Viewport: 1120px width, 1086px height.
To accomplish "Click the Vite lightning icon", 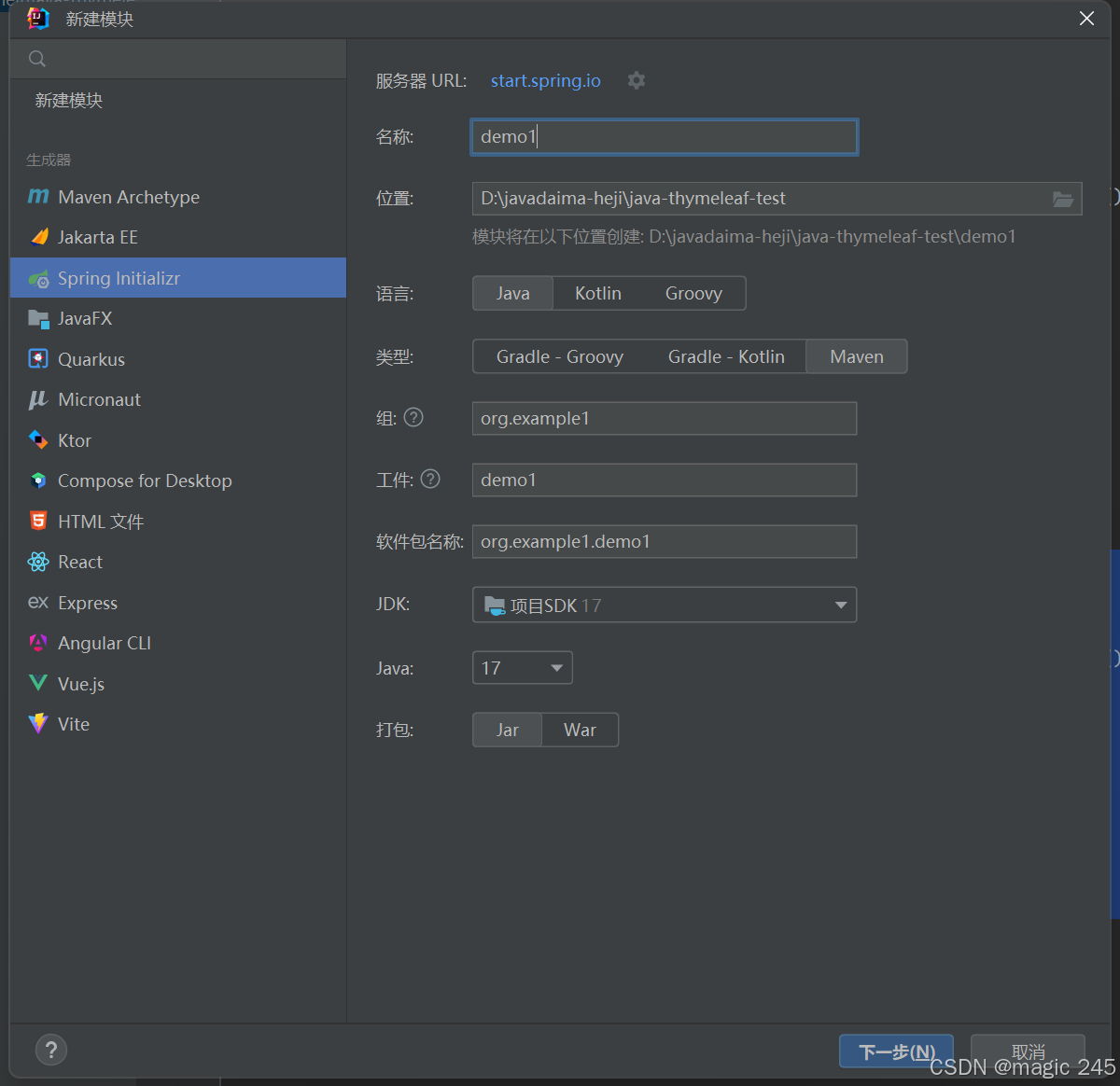I will point(38,724).
